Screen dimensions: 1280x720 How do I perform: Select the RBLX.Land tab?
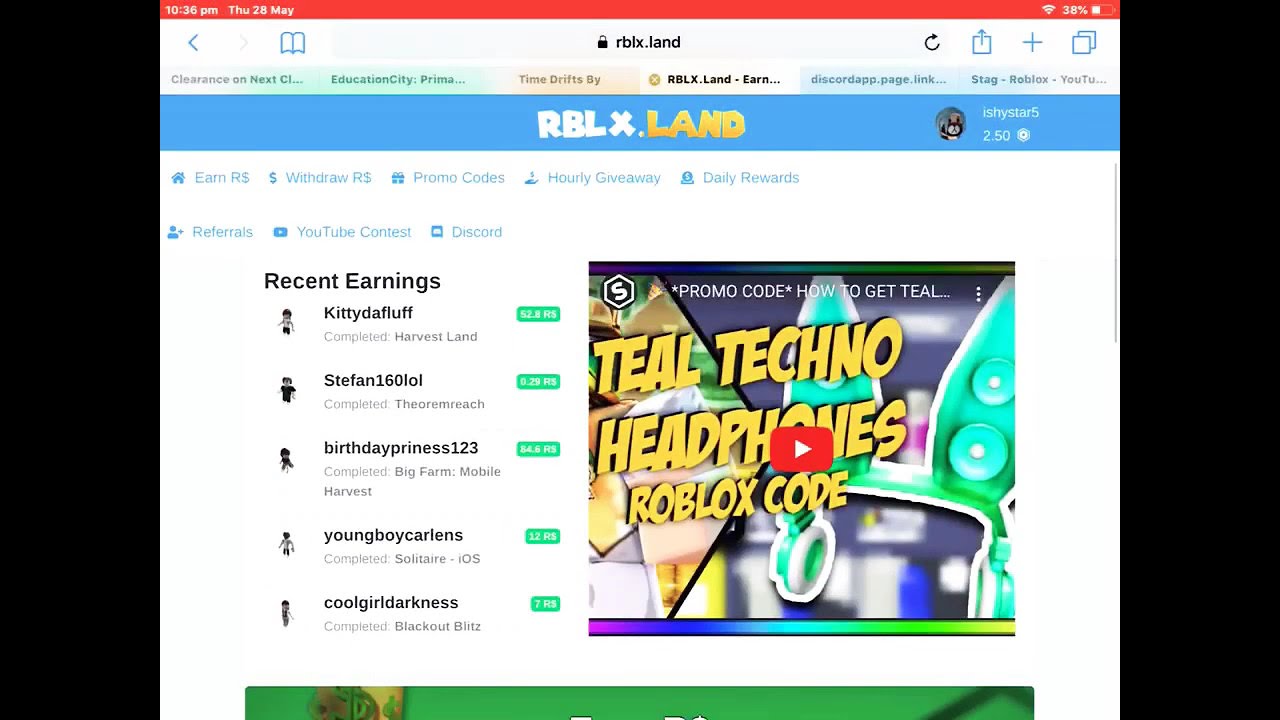pos(720,79)
